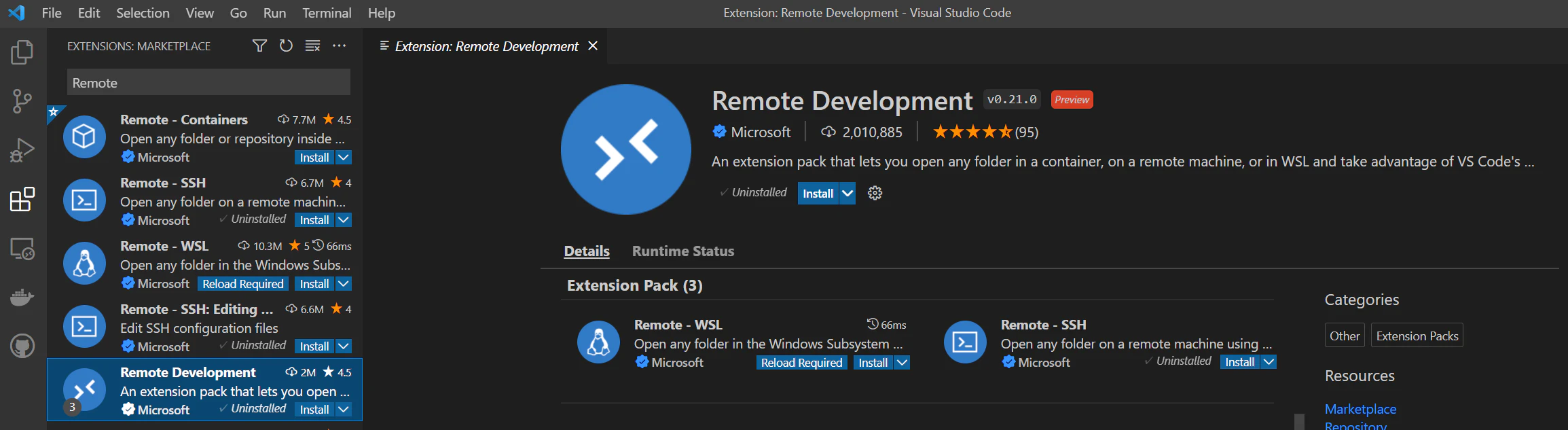The image size is (1568, 430).
Task: Click the large Remote Development logo
Action: click(x=626, y=149)
